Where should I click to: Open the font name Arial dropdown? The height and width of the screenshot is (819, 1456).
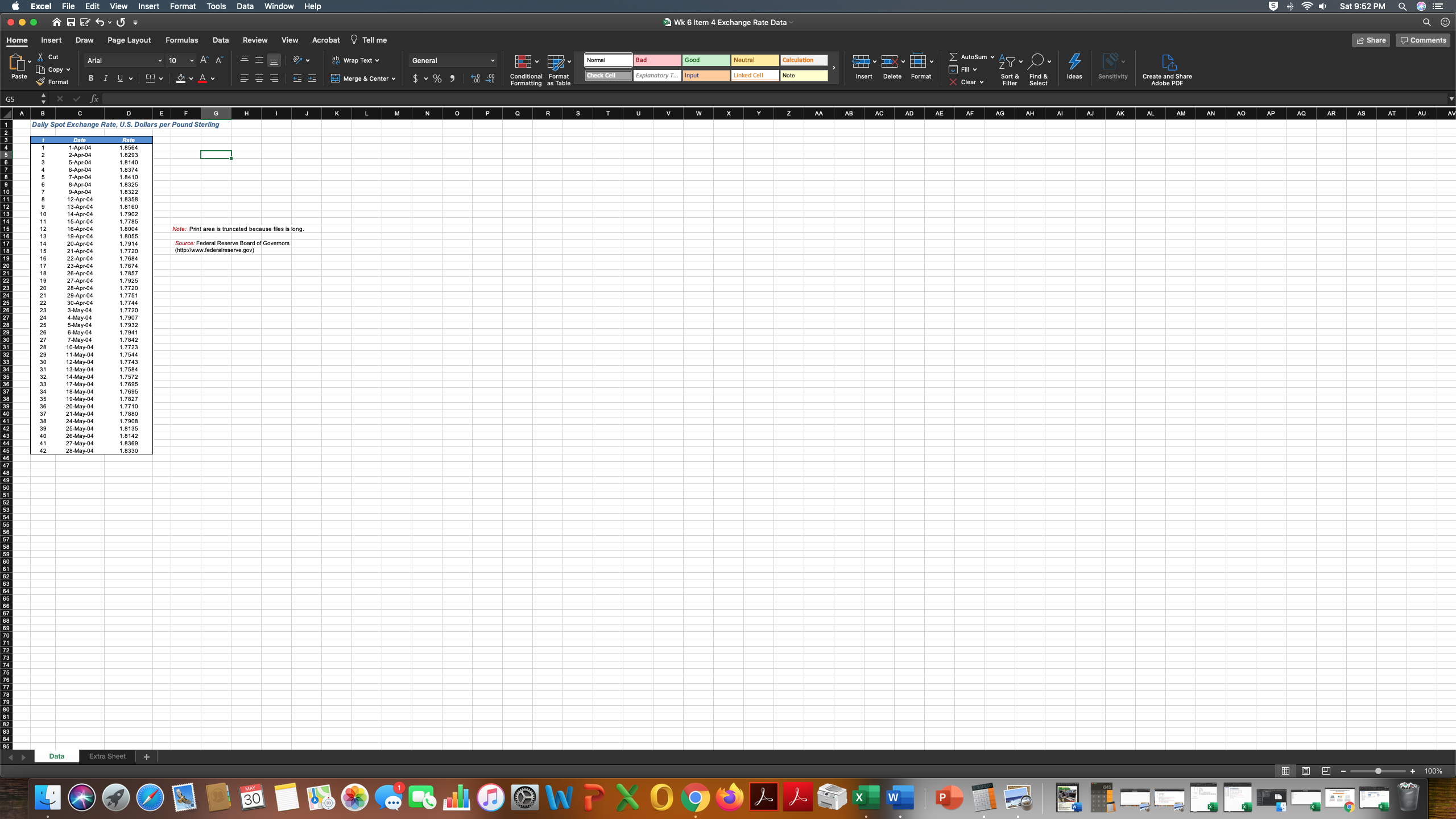(160, 60)
